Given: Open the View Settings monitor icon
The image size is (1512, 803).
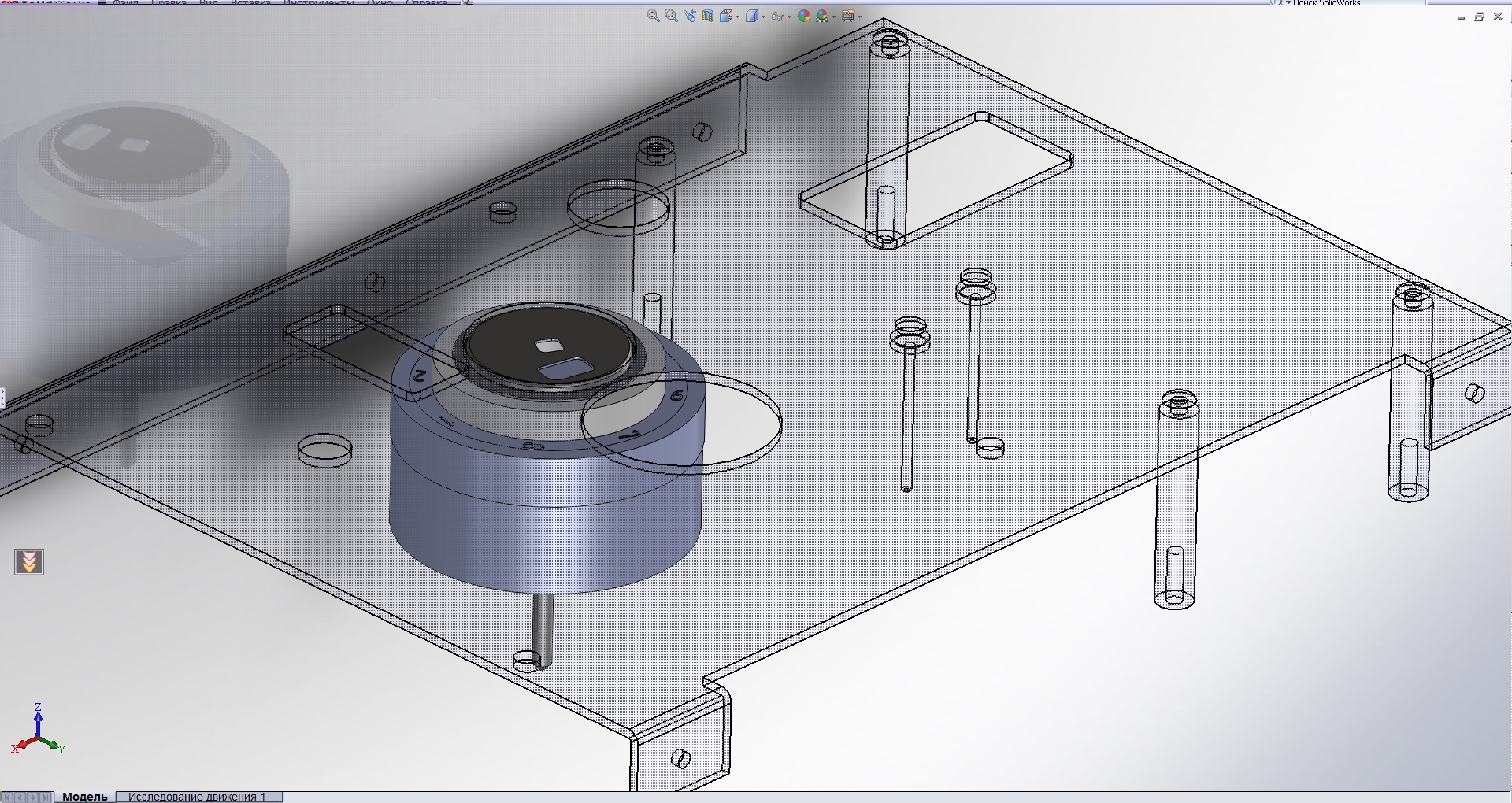Looking at the screenshot, I should click(x=848, y=16).
